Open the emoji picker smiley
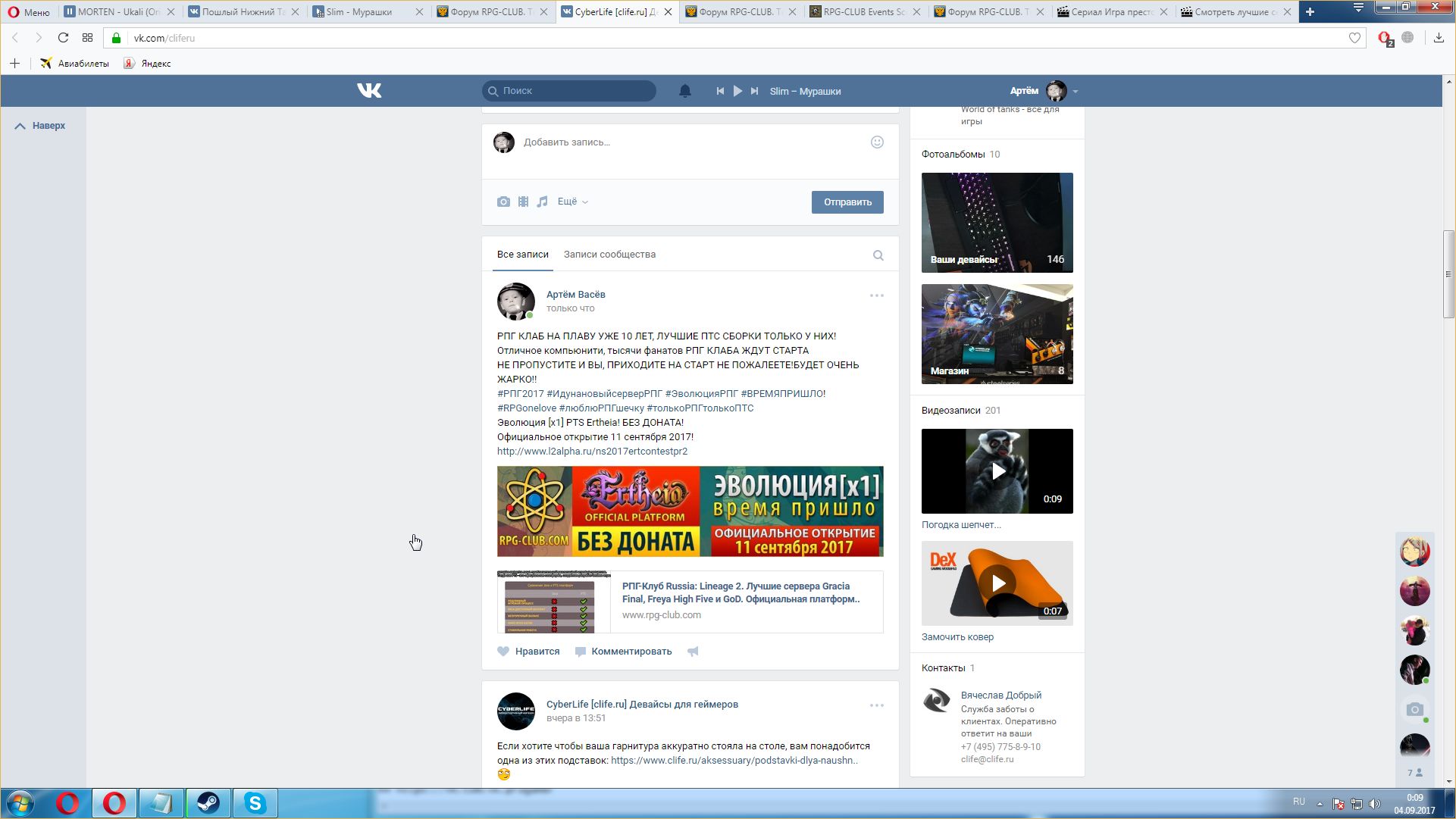 (x=877, y=142)
